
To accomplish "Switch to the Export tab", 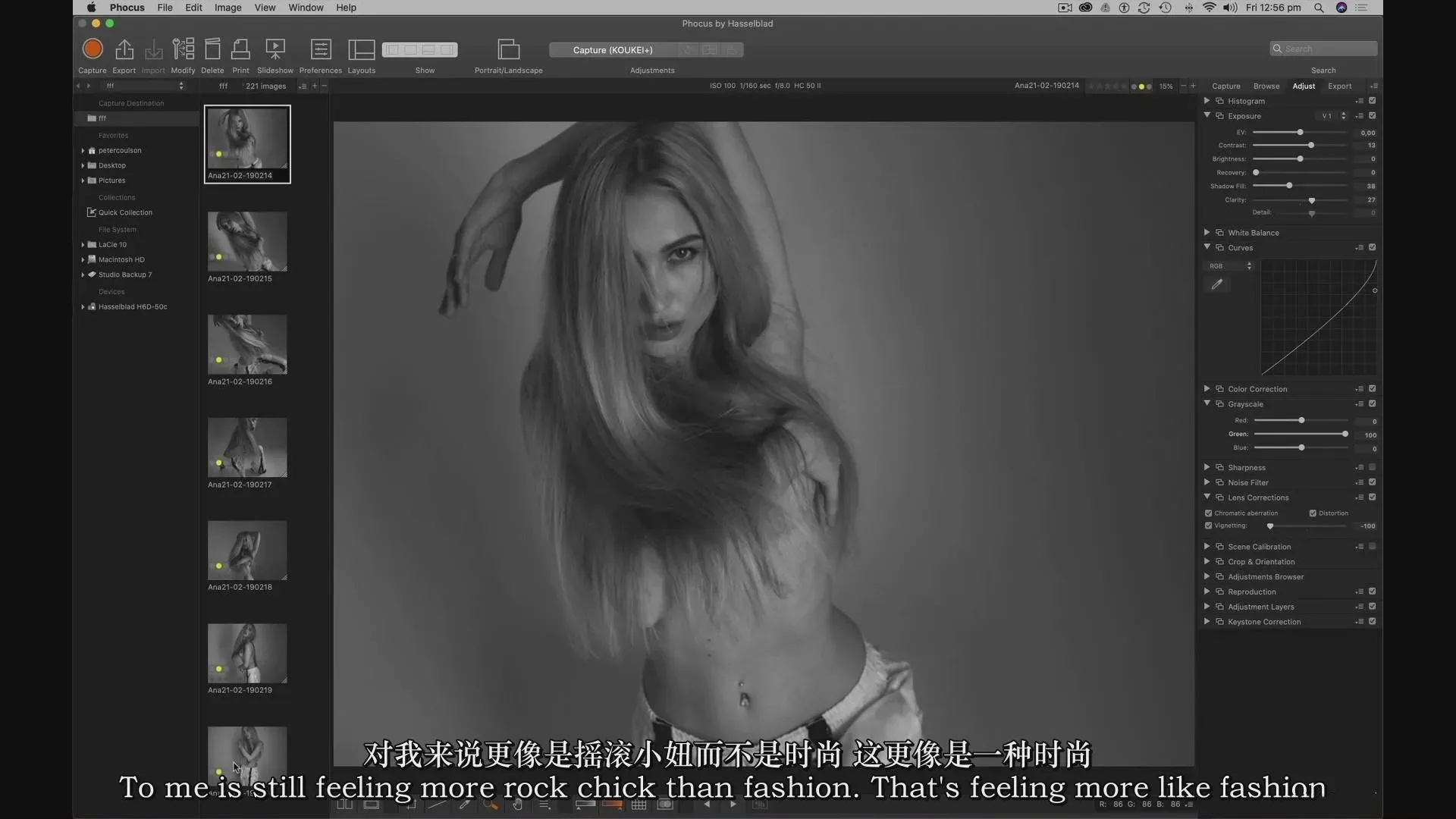I will pos(1339,86).
